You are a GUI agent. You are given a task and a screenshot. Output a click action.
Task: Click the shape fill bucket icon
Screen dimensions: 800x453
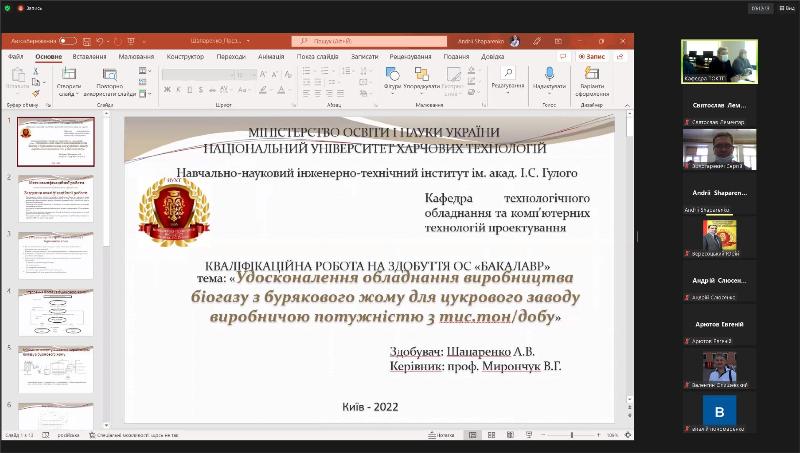pos(471,71)
